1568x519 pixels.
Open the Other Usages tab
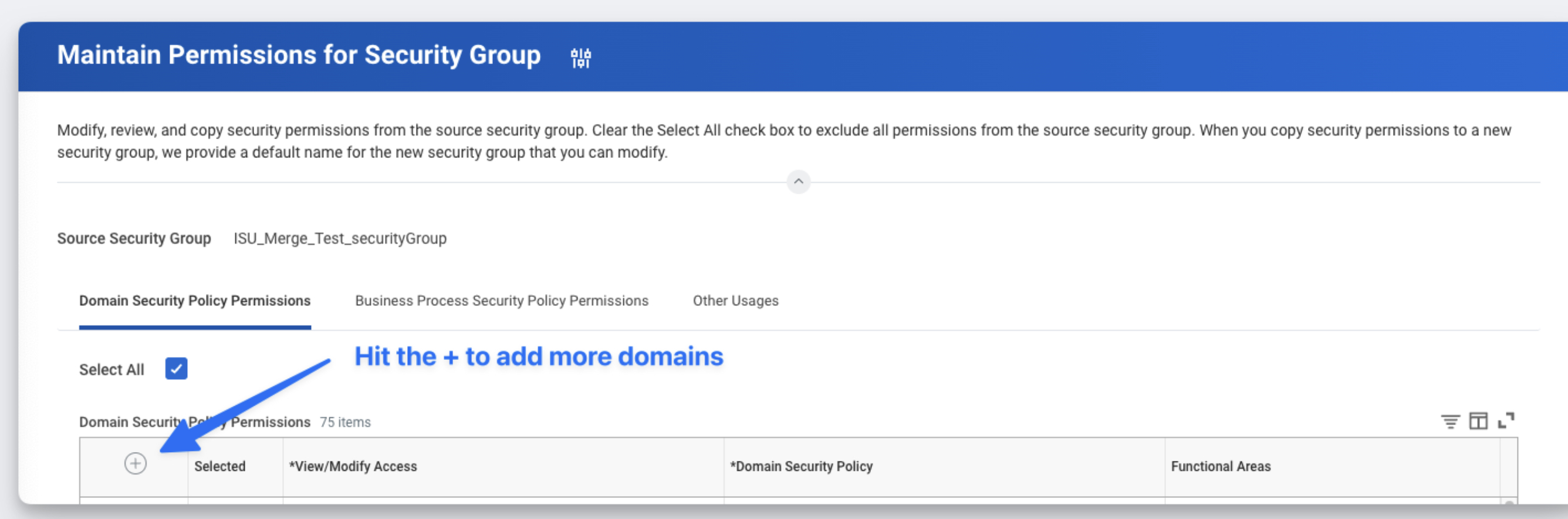click(735, 301)
